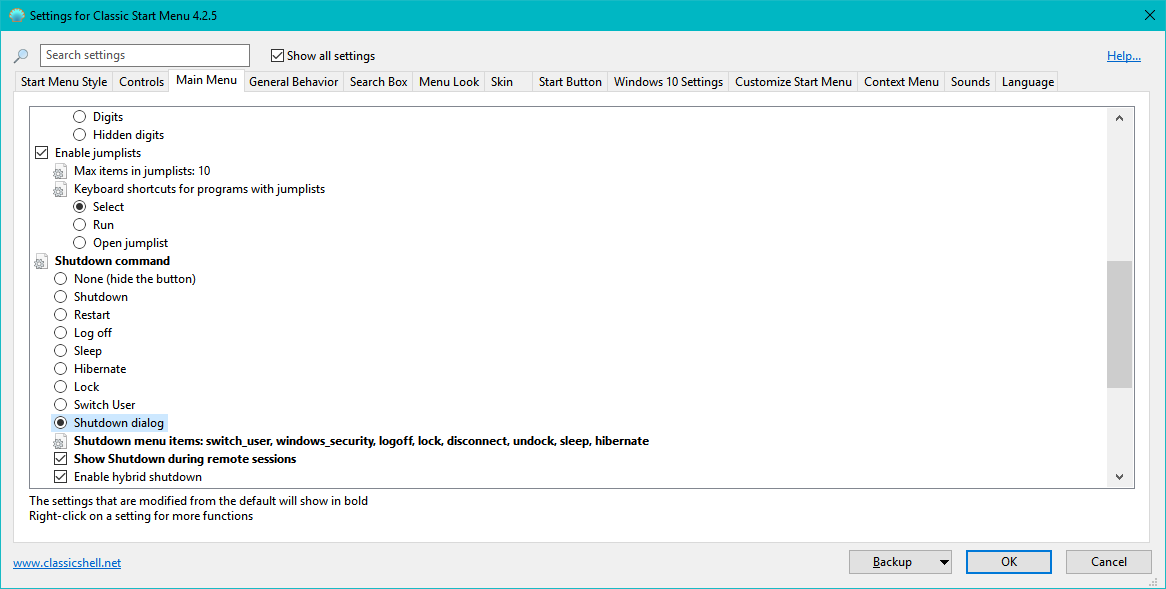This screenshot has width=1166, height=589.
Task: Select Max items in jumplists: 10 setting
Action: point(142,171)
